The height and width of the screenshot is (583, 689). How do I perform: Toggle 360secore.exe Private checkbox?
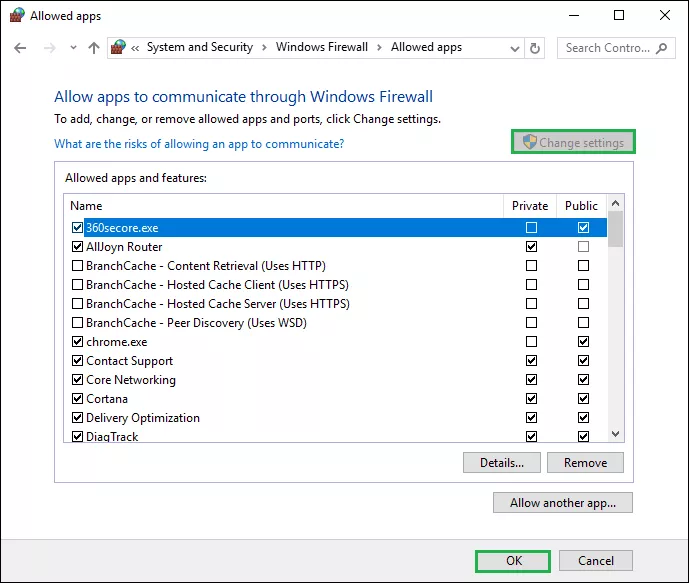[x=531, y=228]
